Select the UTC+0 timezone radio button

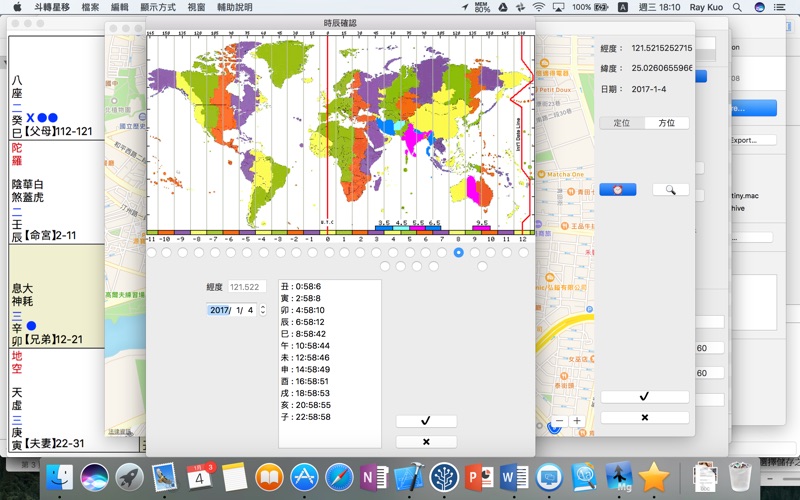click(329, 253)
